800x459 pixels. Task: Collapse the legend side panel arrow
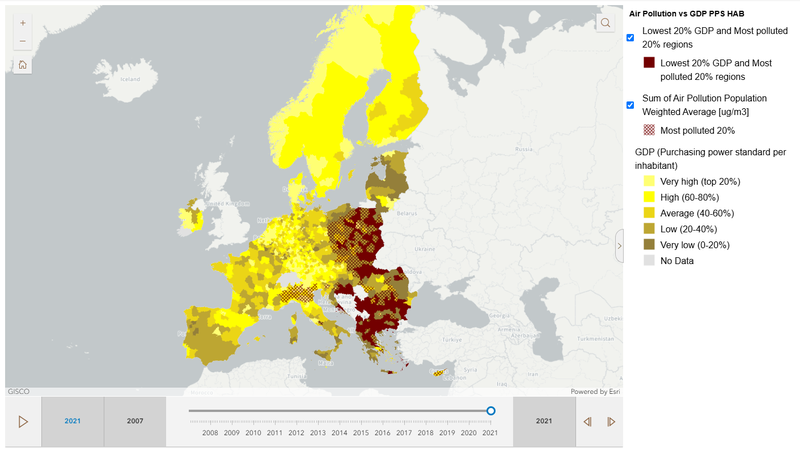pos(618,245)
